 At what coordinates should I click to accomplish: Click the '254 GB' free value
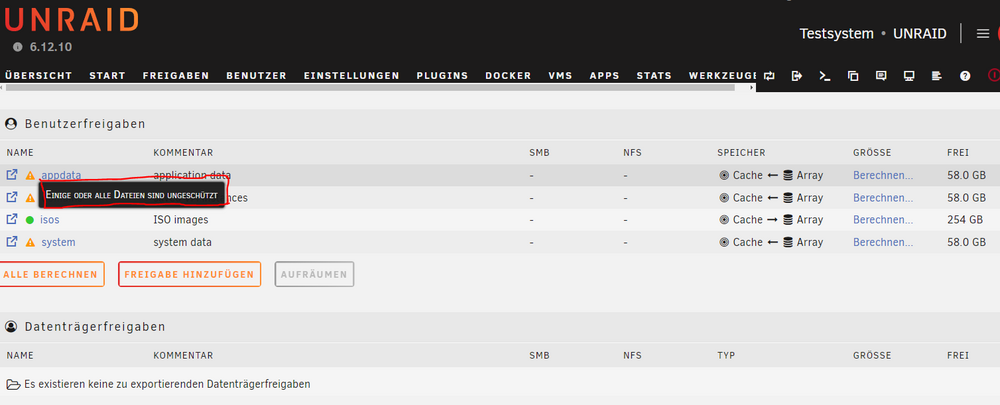(966, 219)
